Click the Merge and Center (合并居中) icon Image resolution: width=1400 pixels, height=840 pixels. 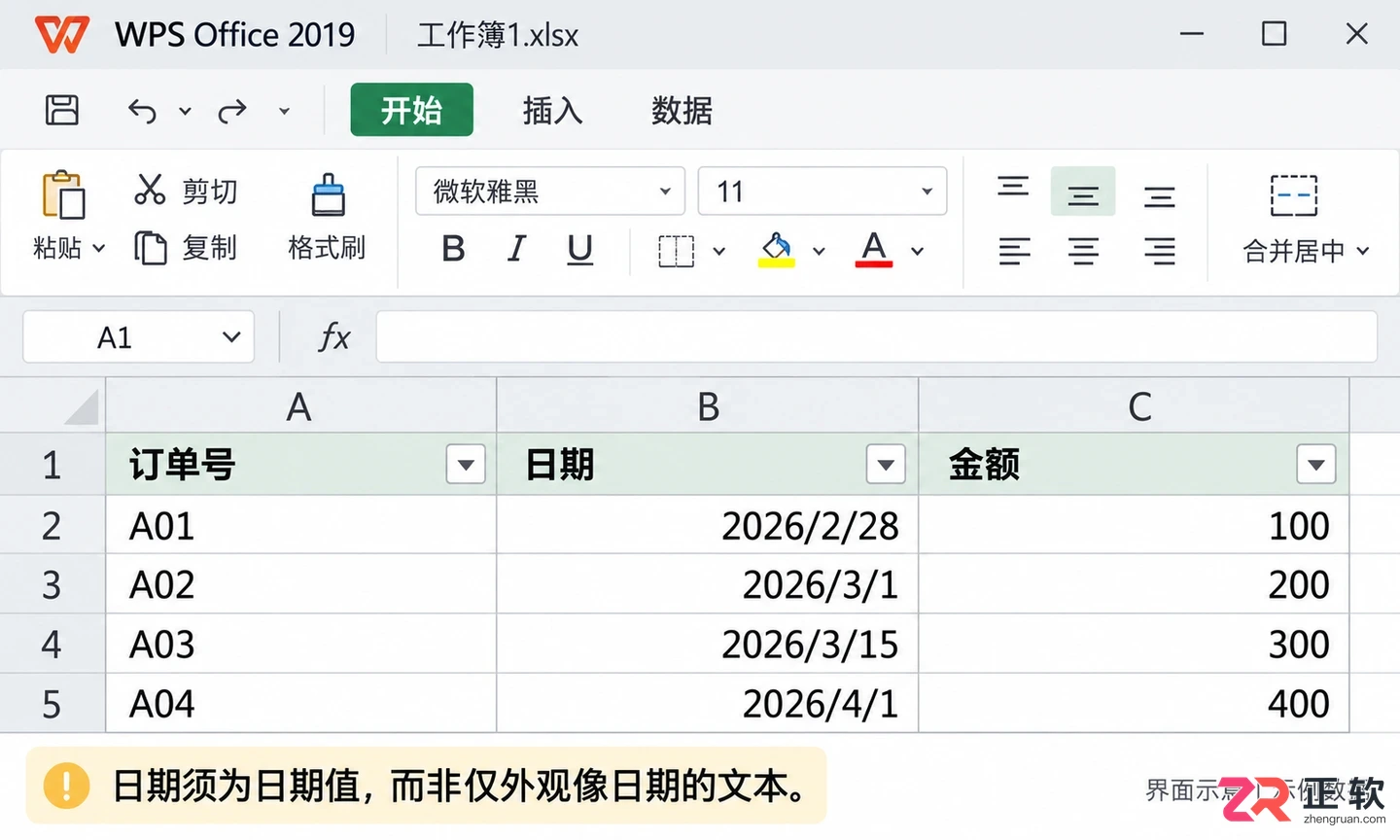tap(1294, 195)
